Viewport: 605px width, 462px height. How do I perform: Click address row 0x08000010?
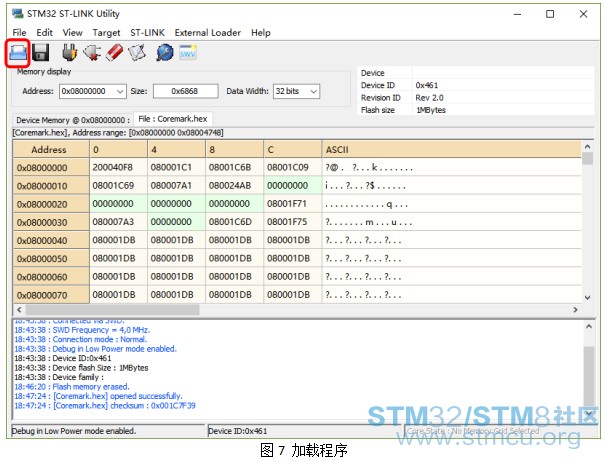tap(51, 186)
